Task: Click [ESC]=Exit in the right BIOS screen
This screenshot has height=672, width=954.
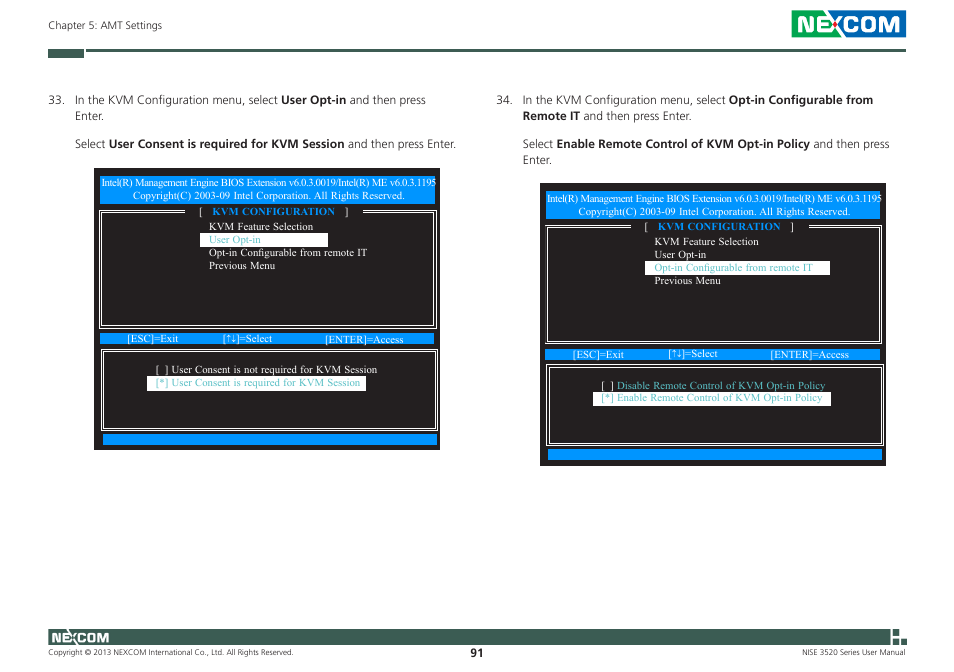Action: [x=598, y=355]
